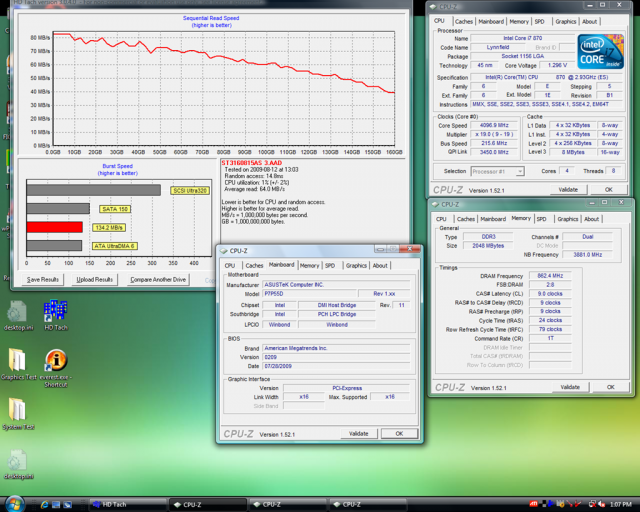Viewport: 640px width, 512px height.
Task: Click Upload Results in HD Tach
Action: coord(95,280)
